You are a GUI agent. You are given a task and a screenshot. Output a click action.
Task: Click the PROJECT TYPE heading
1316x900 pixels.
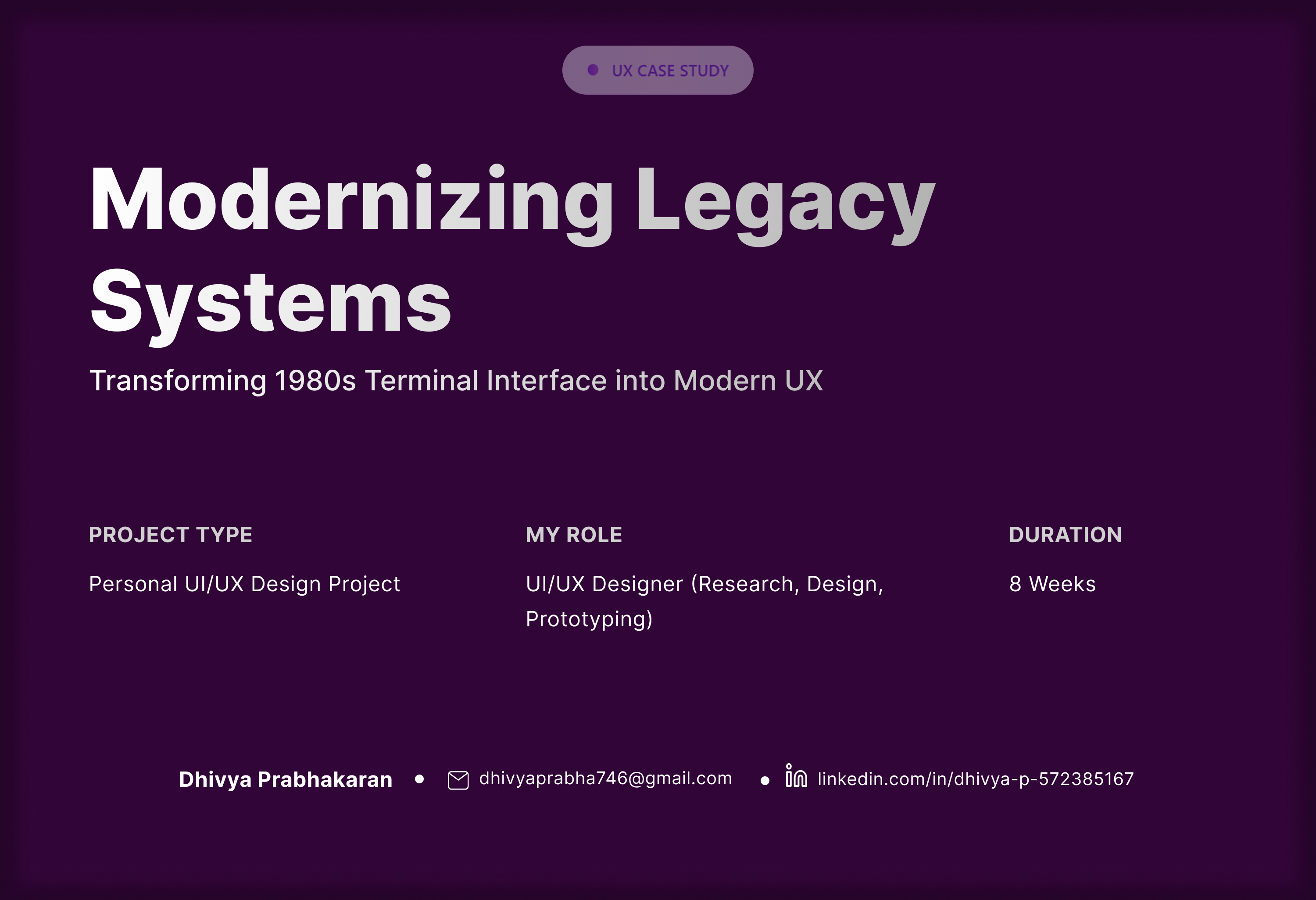click(171, 534)
